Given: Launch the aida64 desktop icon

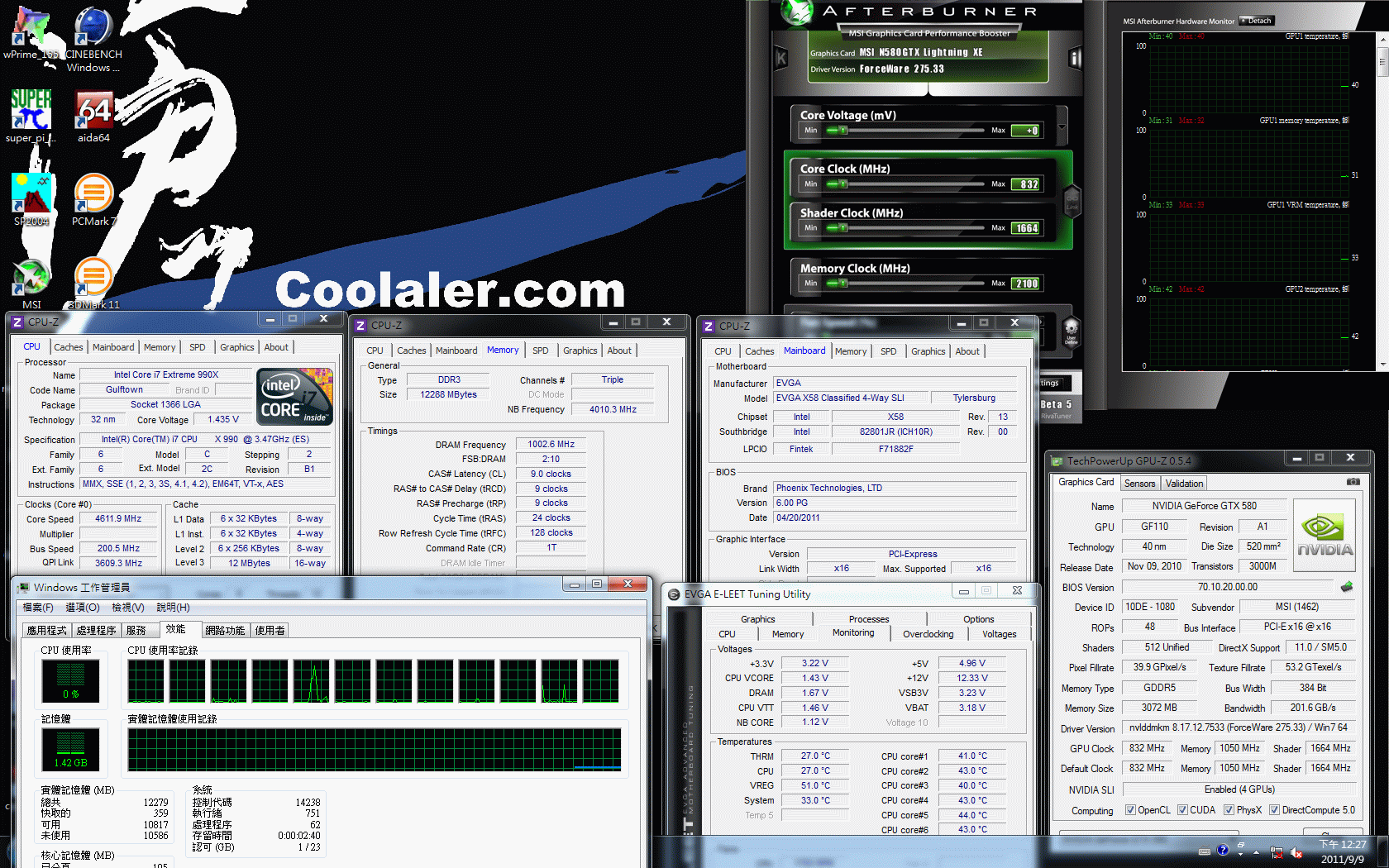Looking at the screenshot, I should tap(93, 116).
